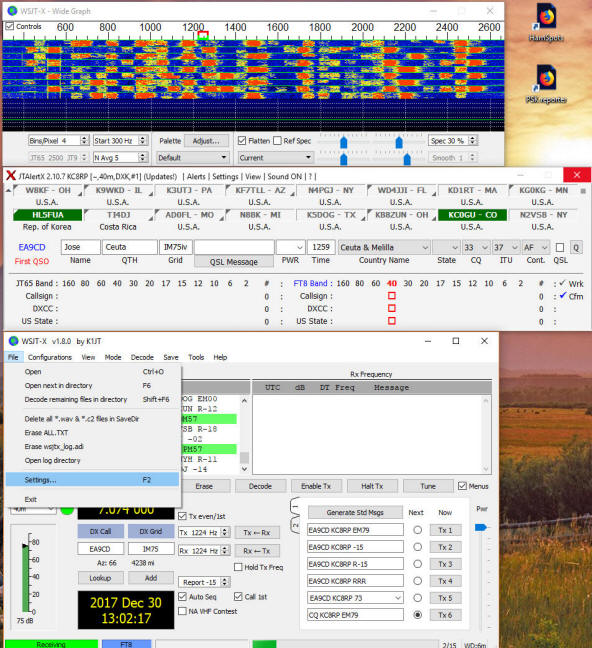Click the upper-left blue waterfall gain slider
The image size is (592, 648).
tap(344, 143)
